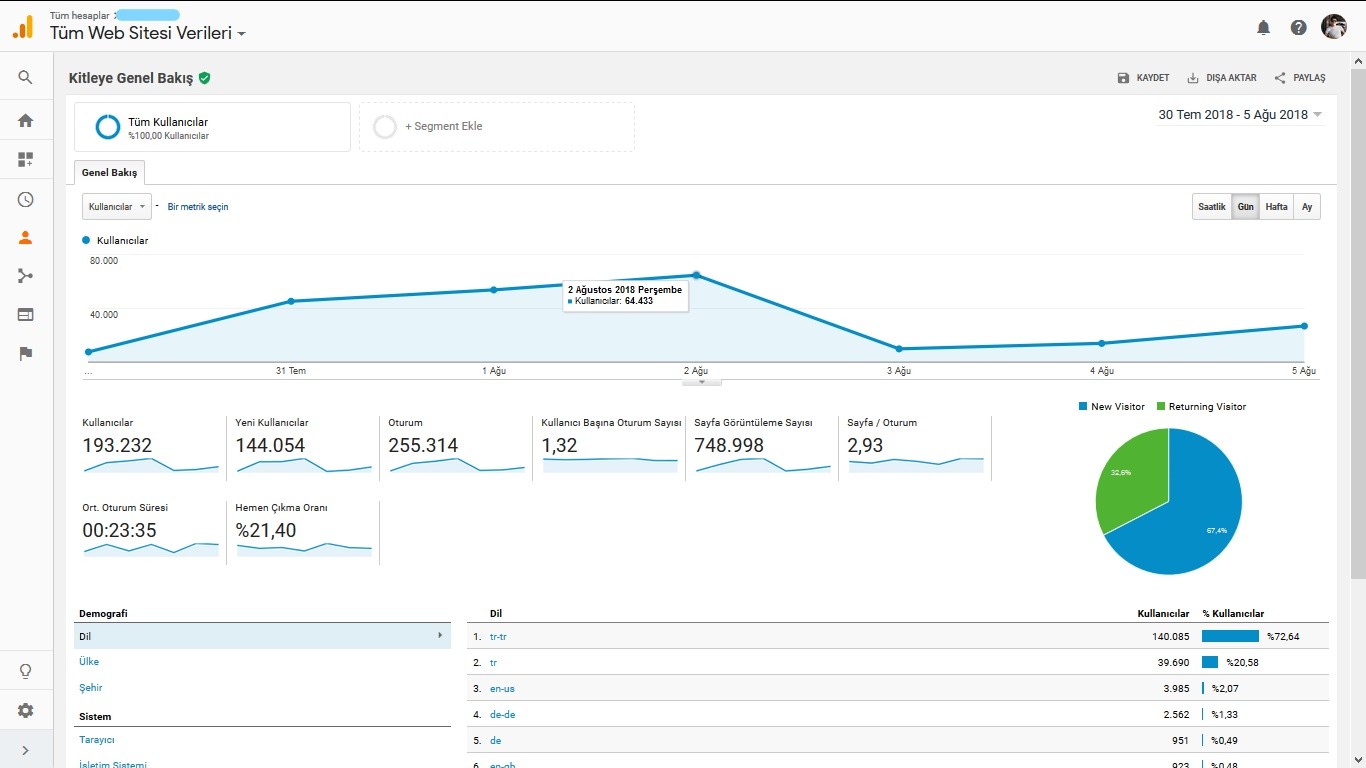Switch chart to Saatlik view
Screen dimensions: 1366x768
click(x=1211, y=207)
